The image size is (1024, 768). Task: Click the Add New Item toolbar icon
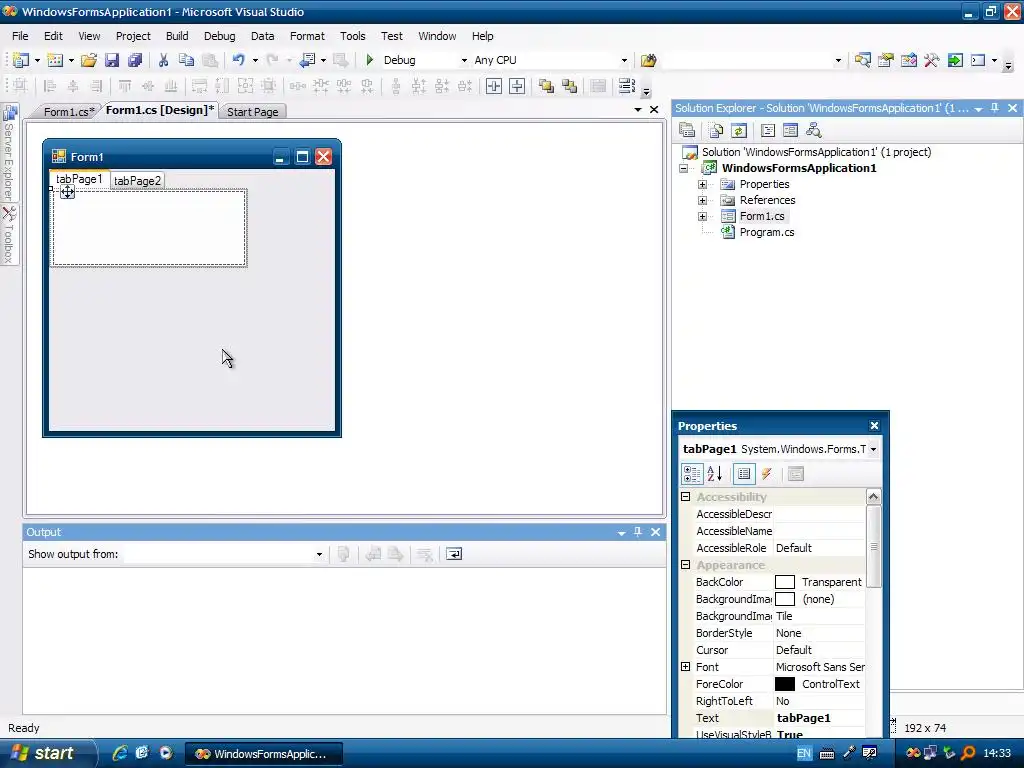(56, 60)
